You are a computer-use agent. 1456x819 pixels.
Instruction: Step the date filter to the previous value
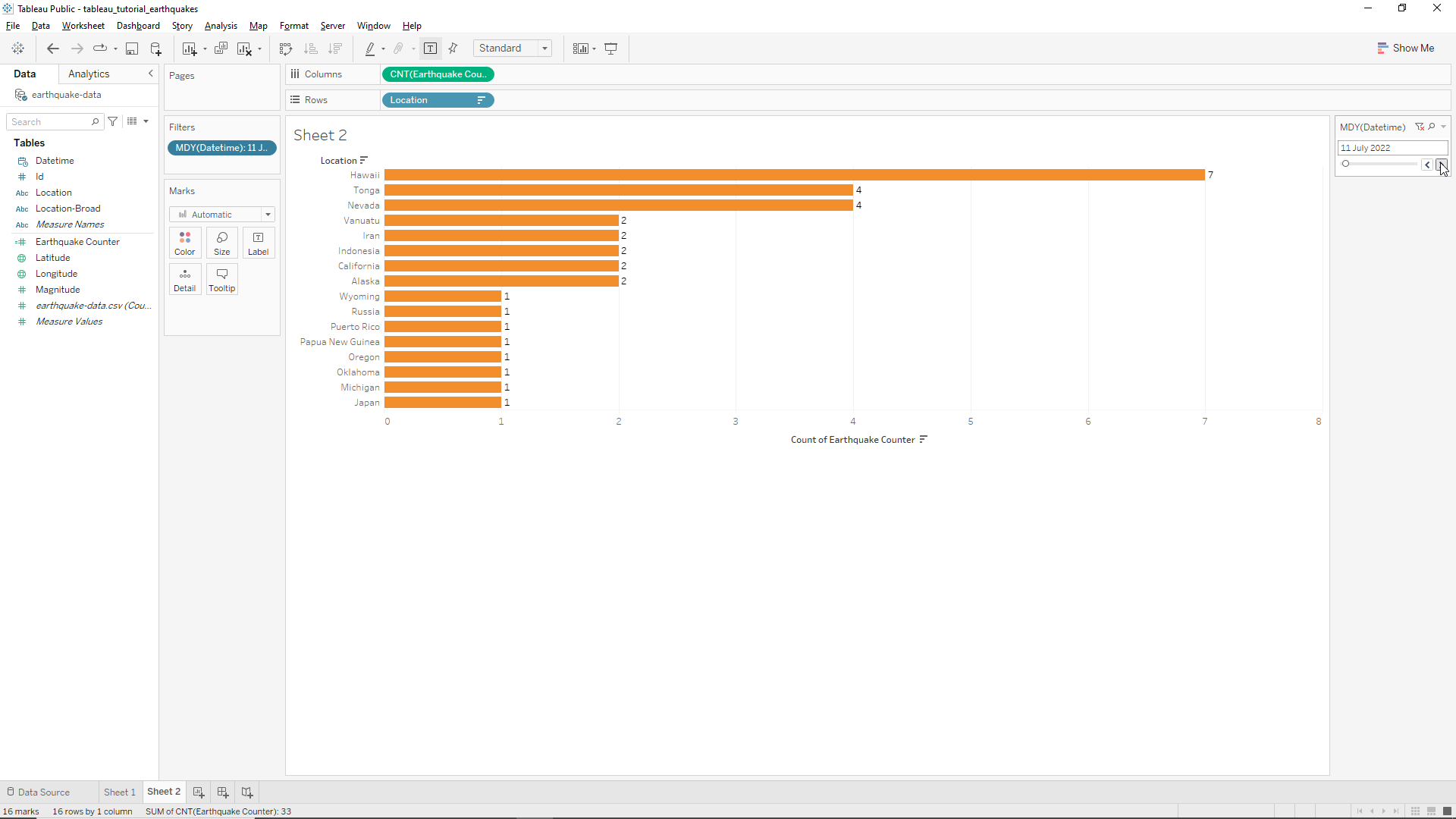[x=1426, y=165]
